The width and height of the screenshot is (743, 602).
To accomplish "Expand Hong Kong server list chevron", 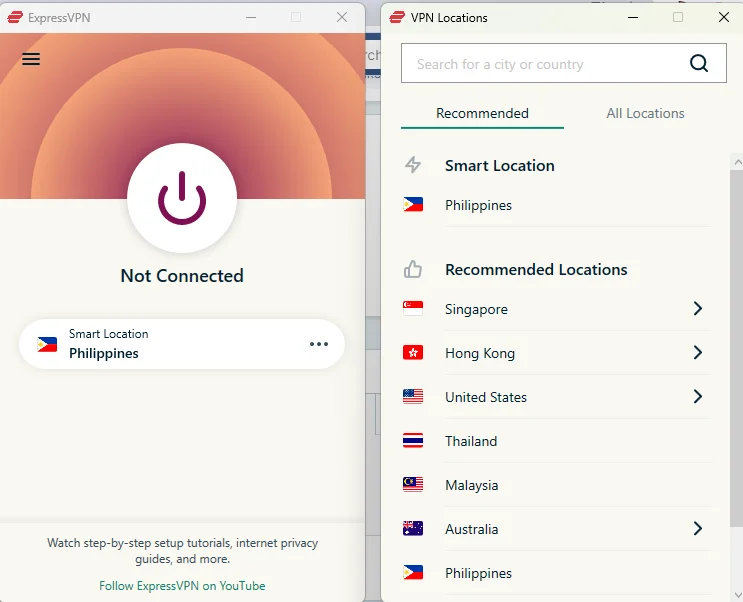I will (698, 353).
